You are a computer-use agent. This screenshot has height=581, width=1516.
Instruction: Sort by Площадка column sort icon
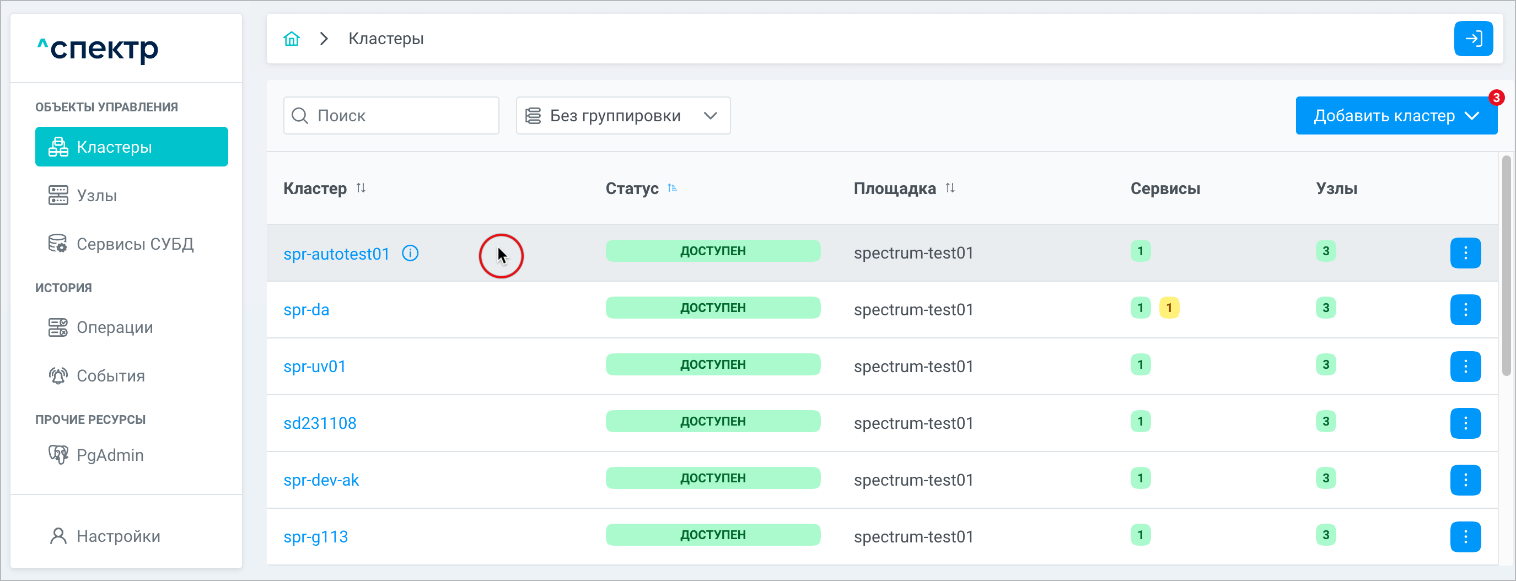coord(950,188)
